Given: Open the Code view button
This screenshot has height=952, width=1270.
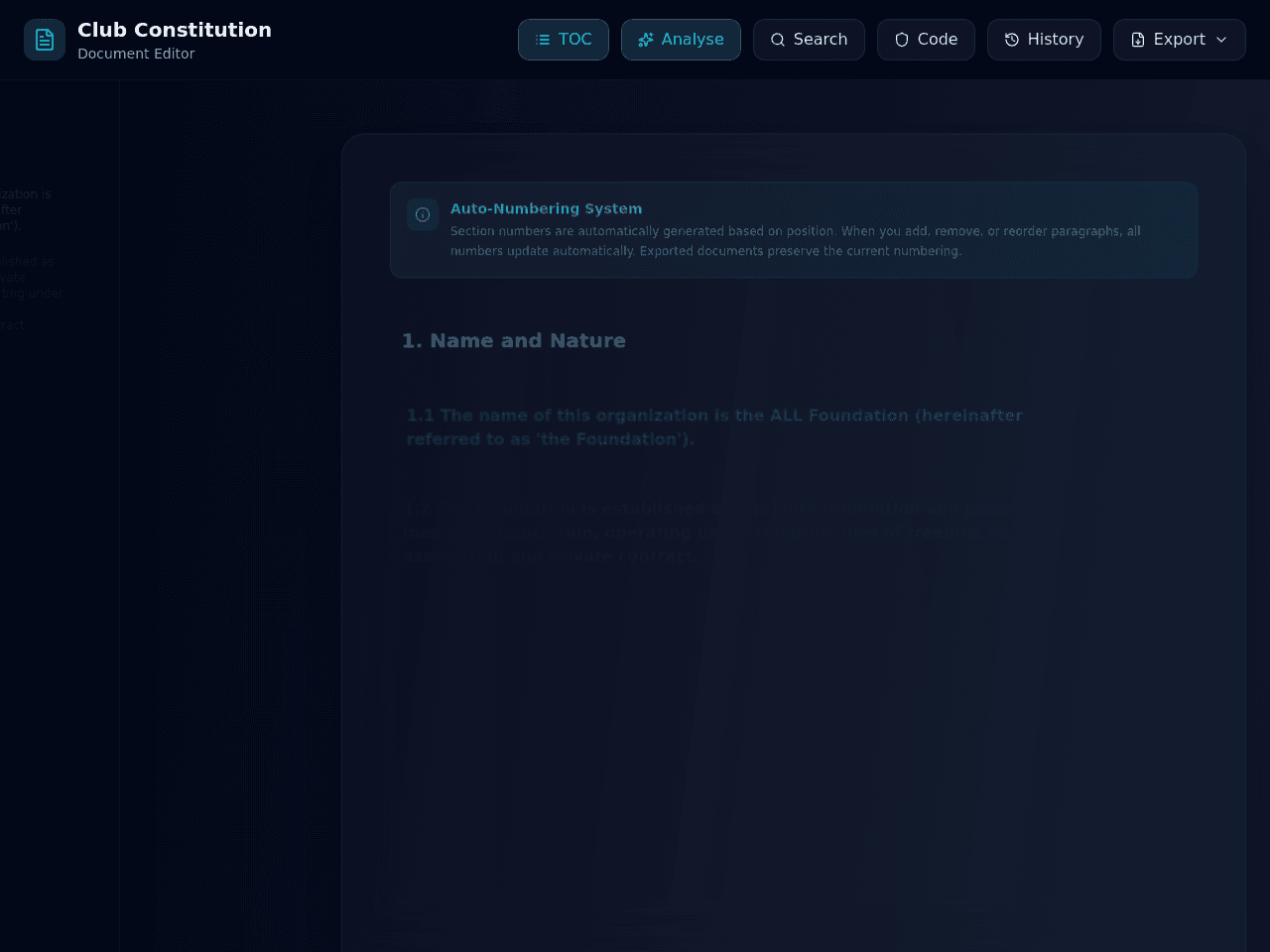Looking at the screenshot, I should tap(926, 40).
